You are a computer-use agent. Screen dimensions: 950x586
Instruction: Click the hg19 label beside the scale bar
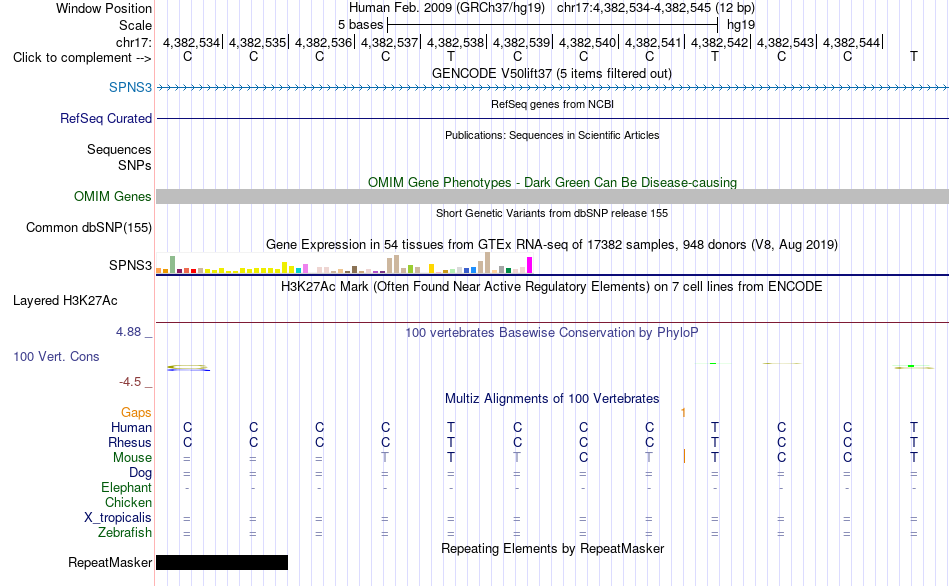click(741, 25)
